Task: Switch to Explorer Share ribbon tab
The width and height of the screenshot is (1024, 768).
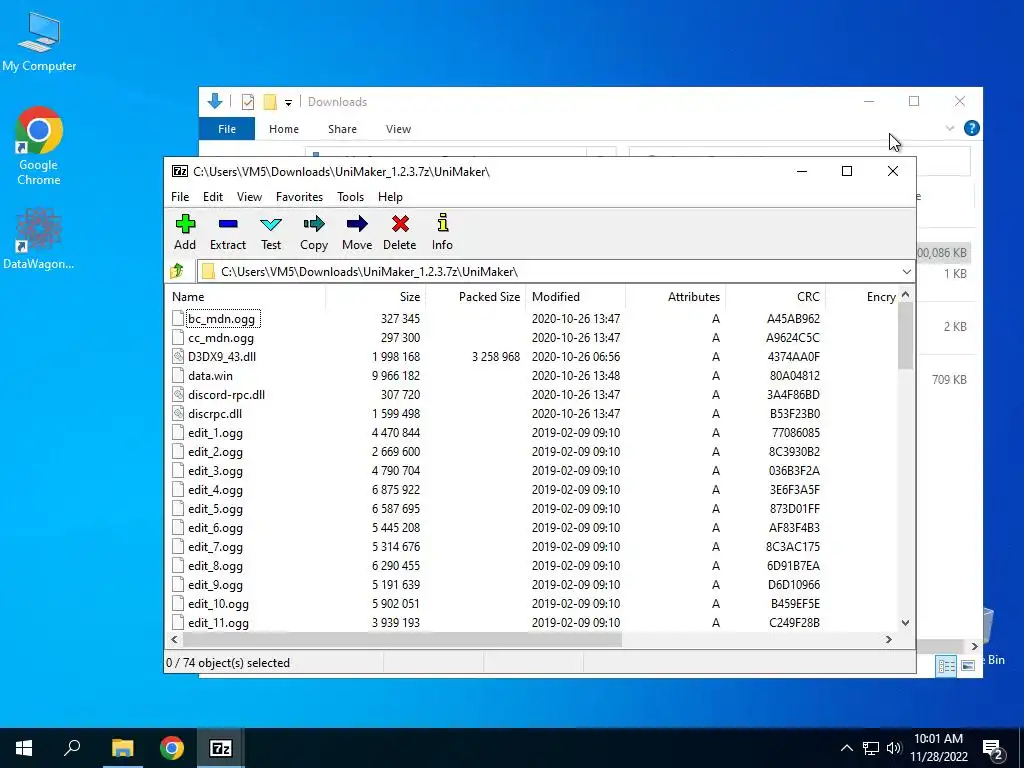Action: pos(342,129)
